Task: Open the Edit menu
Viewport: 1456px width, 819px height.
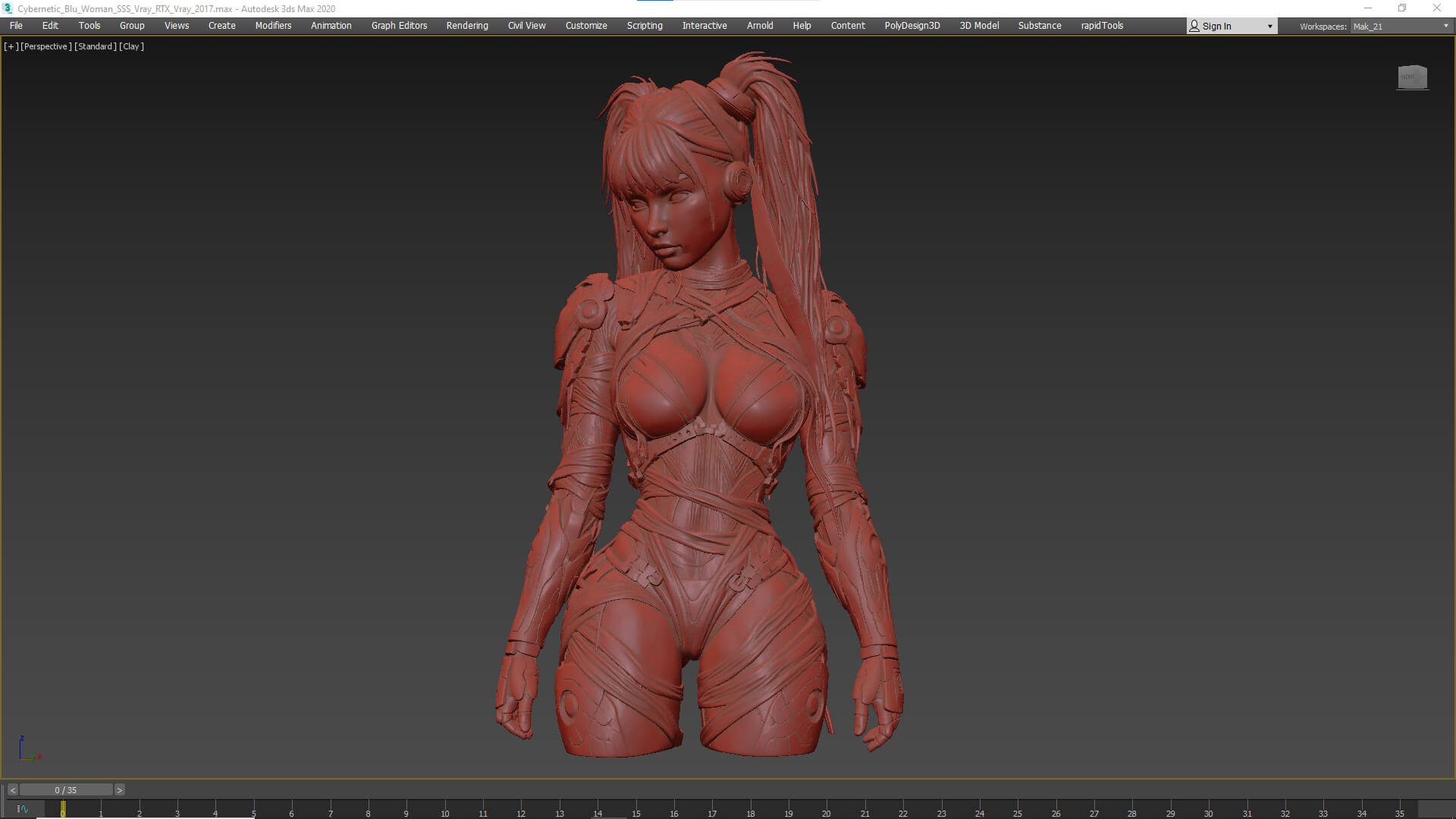Action: click(50, 26)
